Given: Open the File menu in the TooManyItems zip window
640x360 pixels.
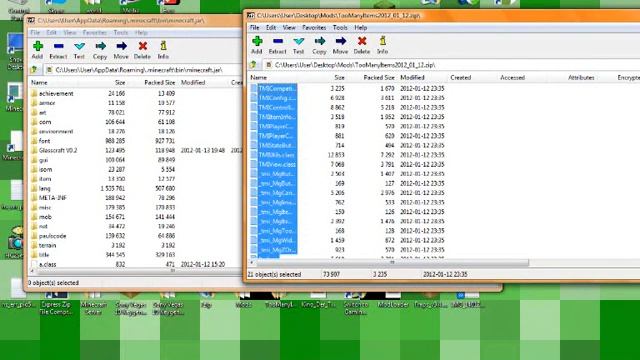Looking at the screenshot, I should tap(254, 28).
